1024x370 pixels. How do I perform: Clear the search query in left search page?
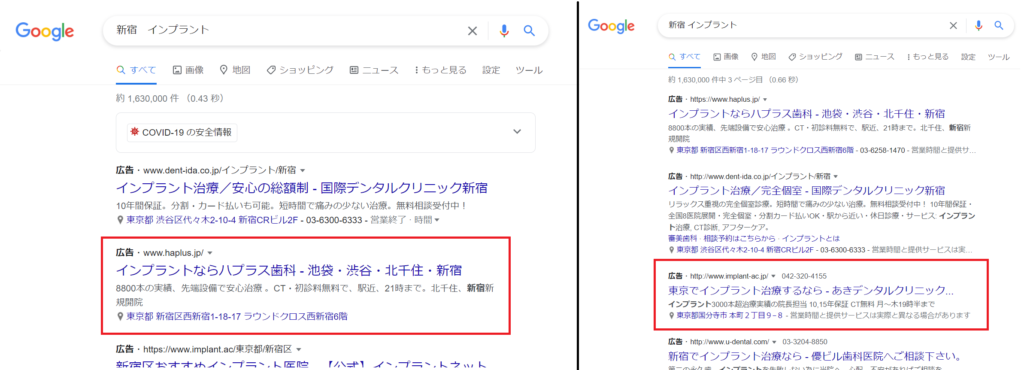click(472, 31)
